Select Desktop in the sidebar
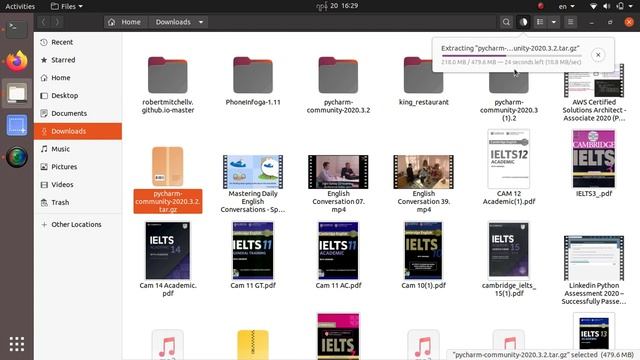Viewport: 640px width, 360px height. coord(78,96)
